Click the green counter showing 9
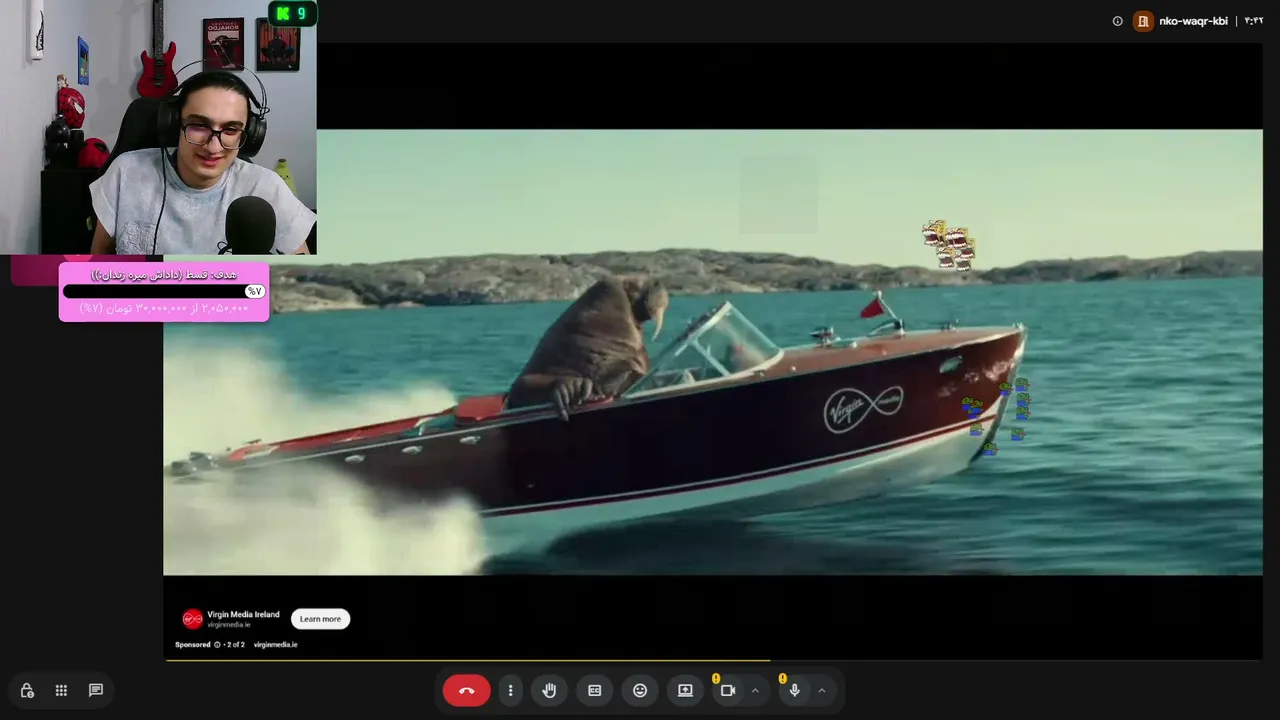1280x720 pixels. tap(292, 13)
